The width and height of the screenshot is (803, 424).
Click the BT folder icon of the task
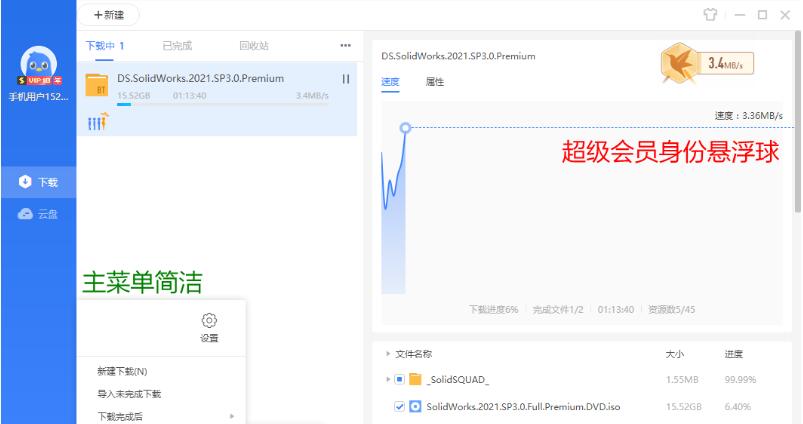pyautogui.click(x=96, y=85)
